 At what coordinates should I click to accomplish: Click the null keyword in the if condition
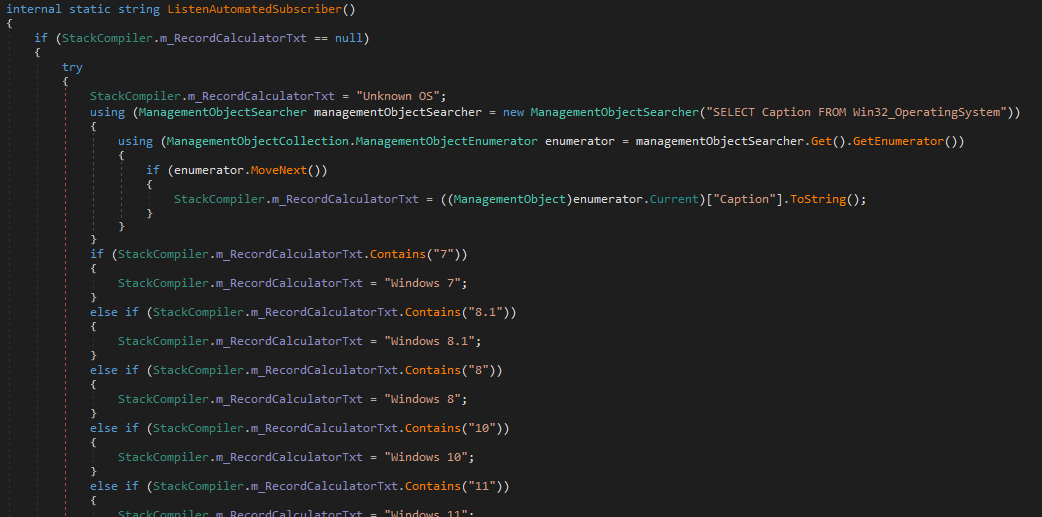pos(348,38)
